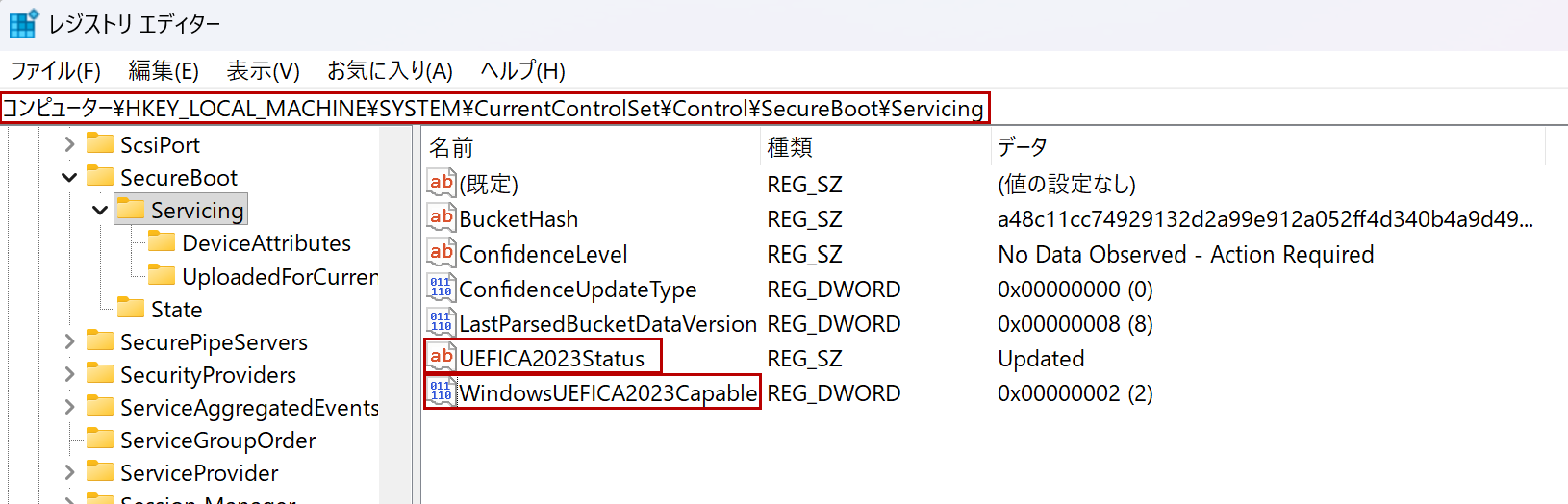1568x504 pixels.
Task: Click the registry path address bar
Action: (494, 109)
